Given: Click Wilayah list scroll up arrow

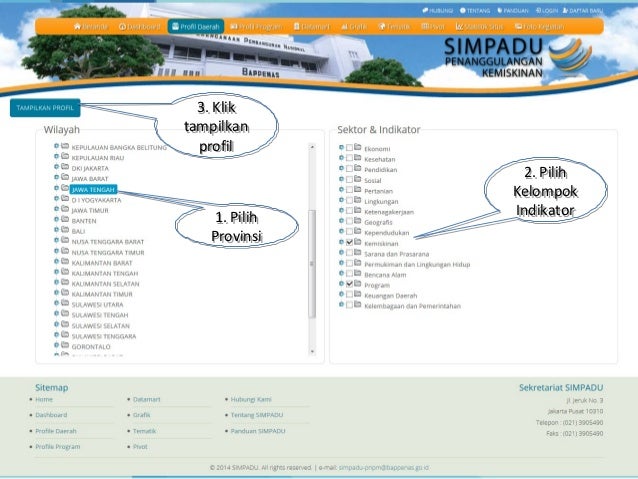Looking at the screenshot, I should click(x=312, y=147).
